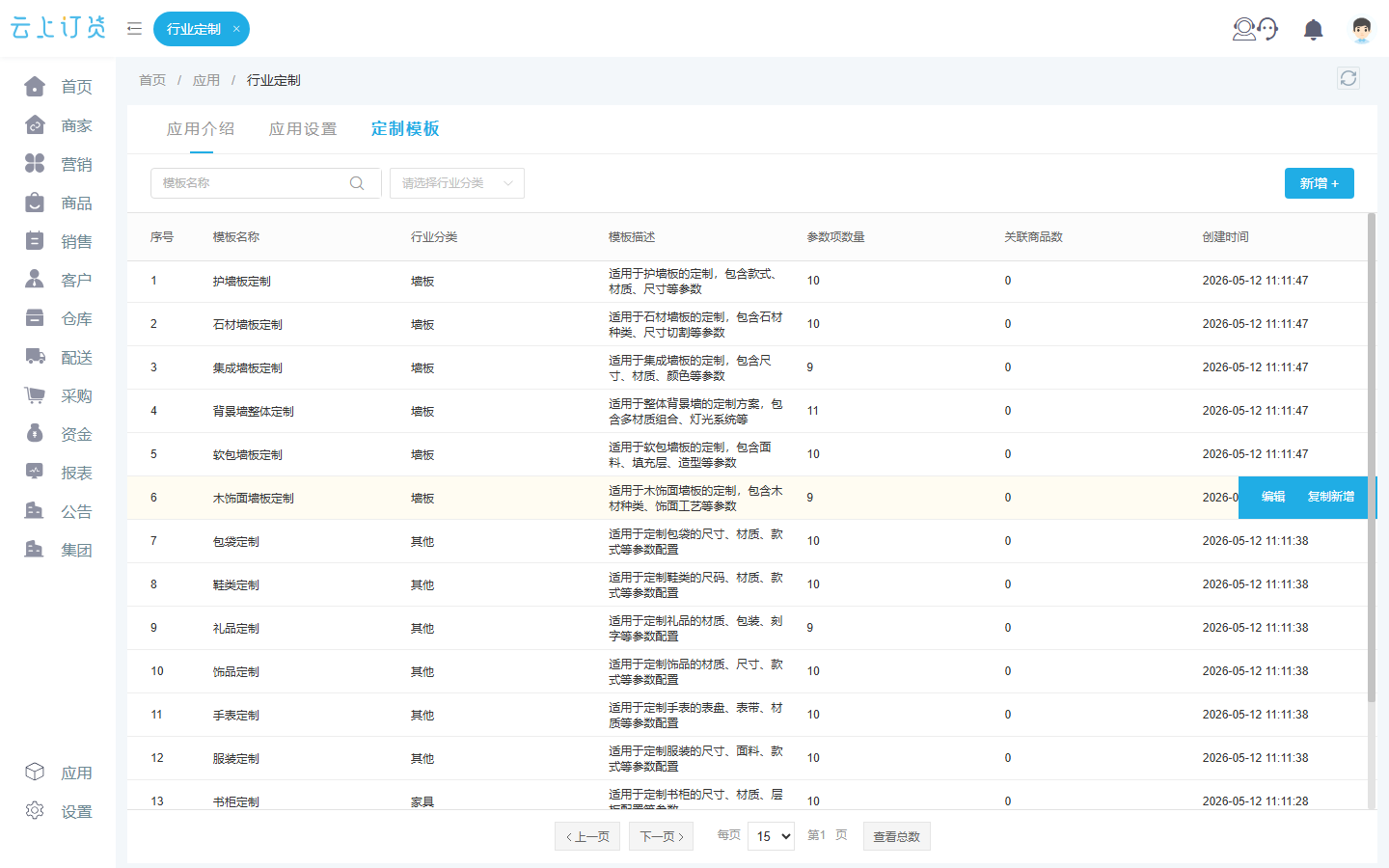Open the 采购 purchasing cart icon
1389x868 pixels.
[x=35, y=395]
